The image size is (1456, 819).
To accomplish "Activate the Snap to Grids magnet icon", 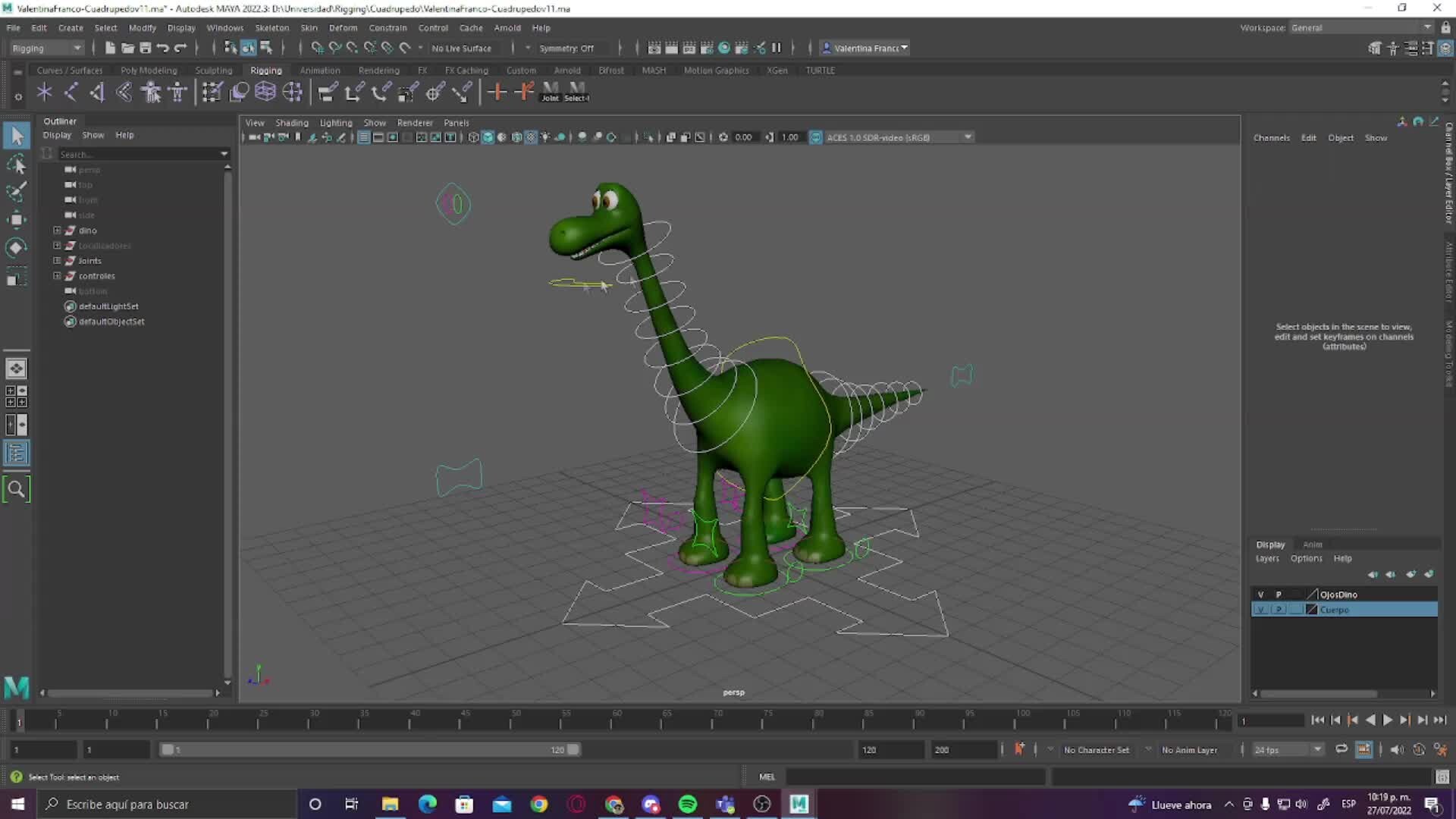I will (x=317, y=47).
